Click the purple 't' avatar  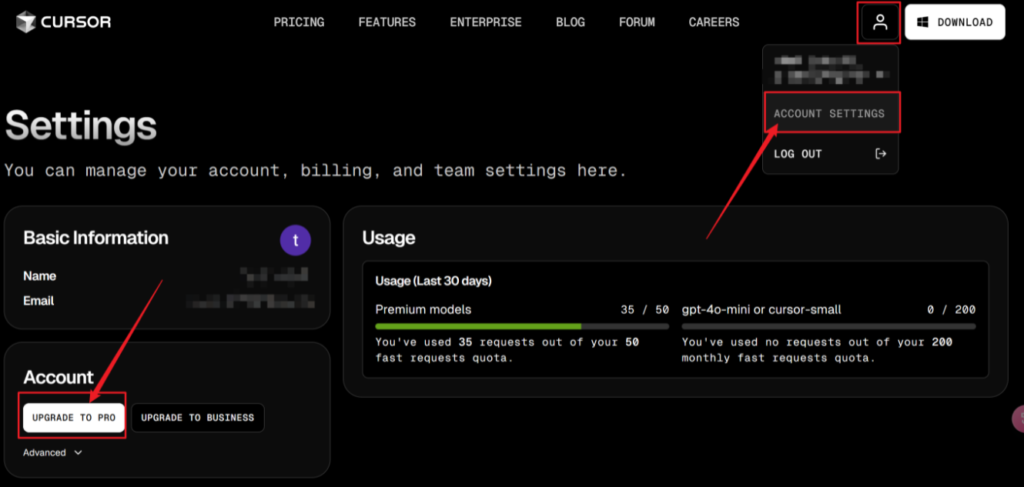[295, 240]
